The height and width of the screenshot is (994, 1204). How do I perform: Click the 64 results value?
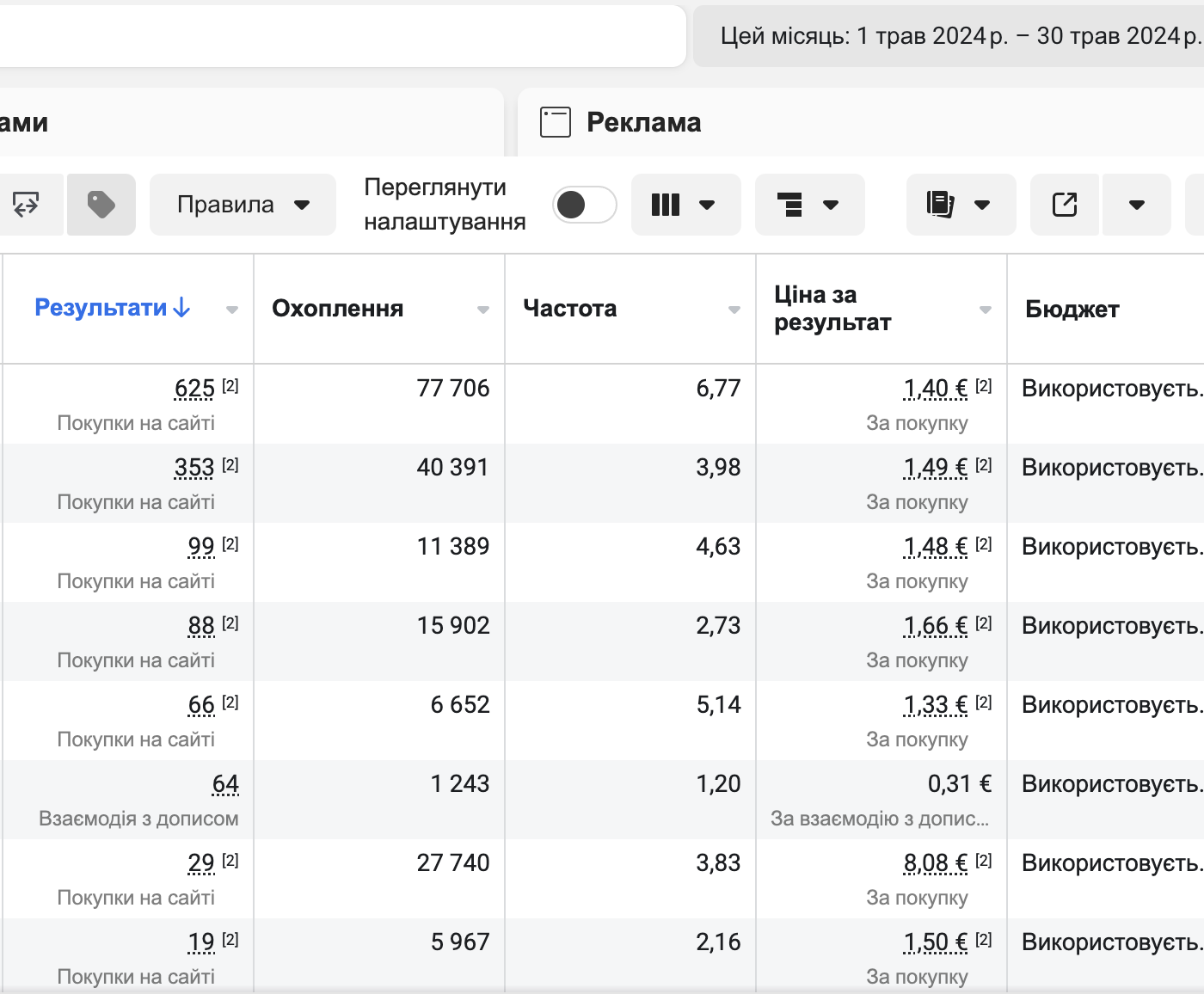(225, 784)
